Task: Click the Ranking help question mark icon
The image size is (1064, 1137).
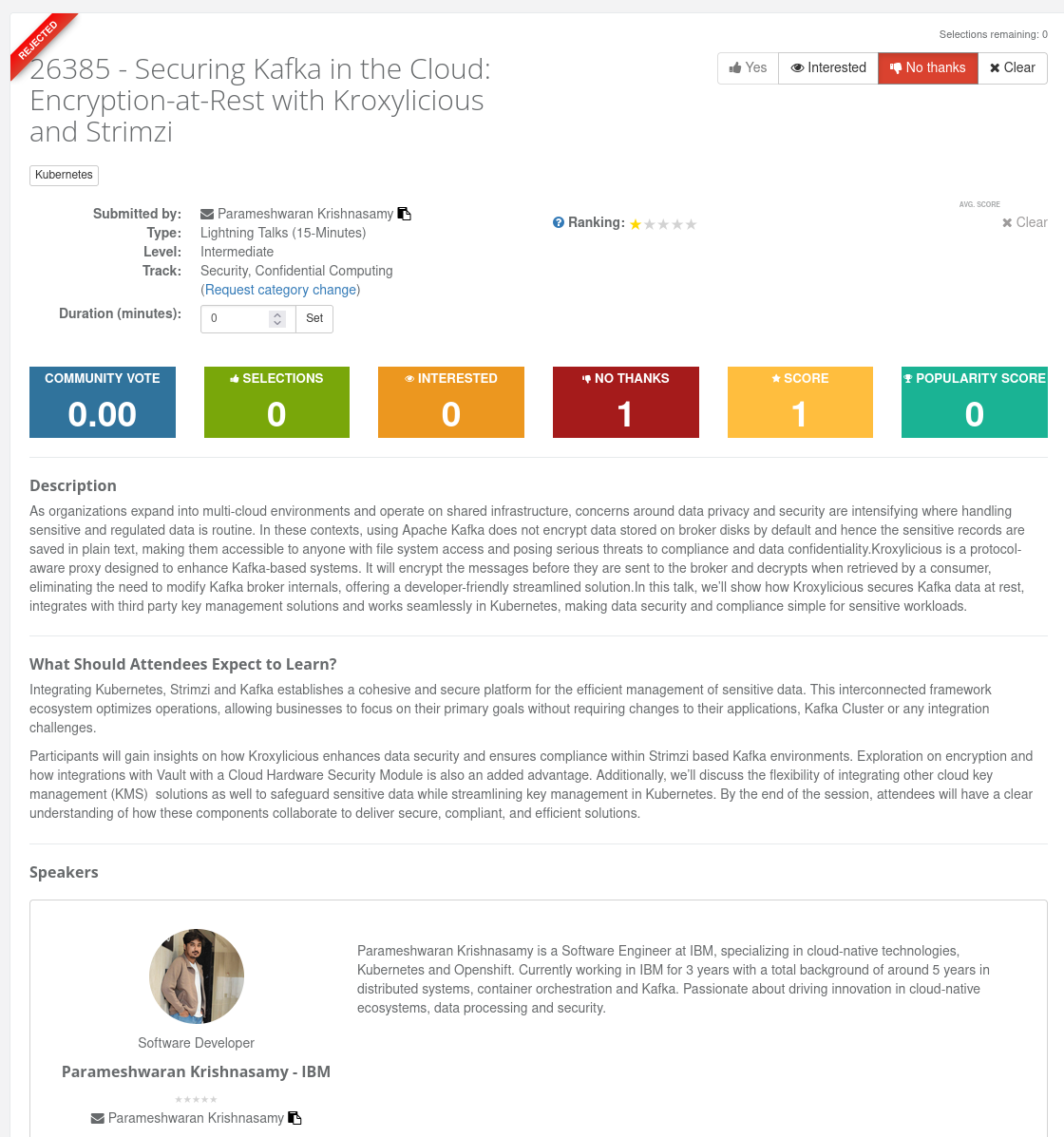Action: coord(559,222)
